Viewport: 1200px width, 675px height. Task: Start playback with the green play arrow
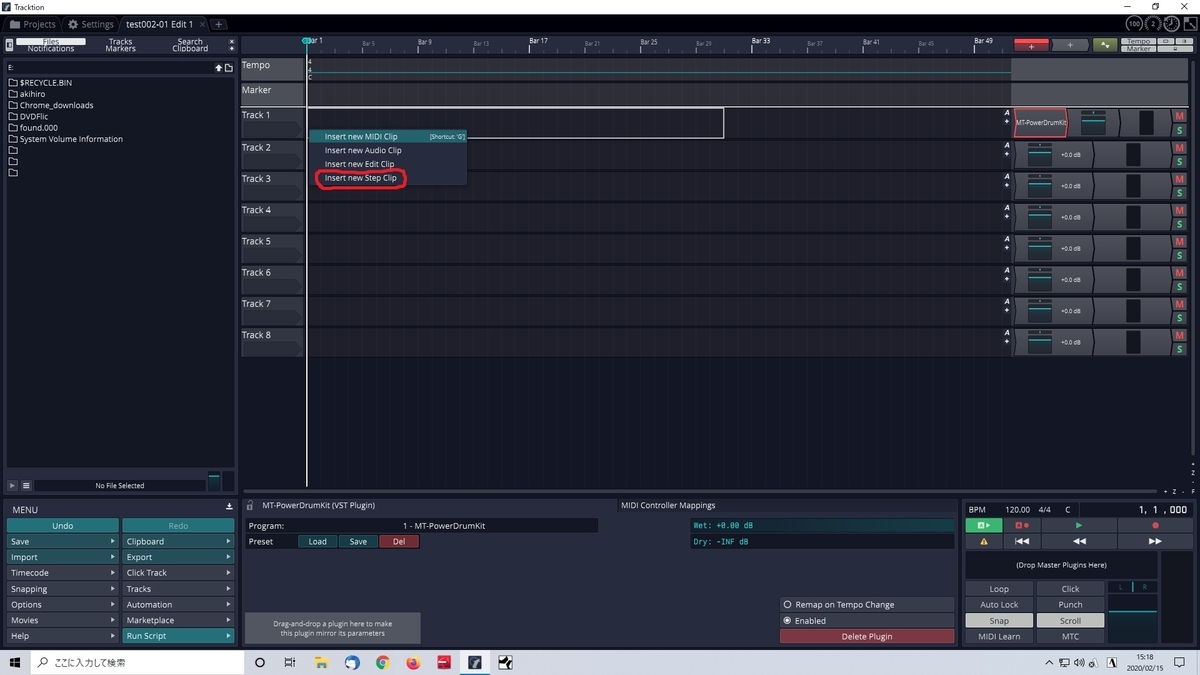click(1078, 525)
